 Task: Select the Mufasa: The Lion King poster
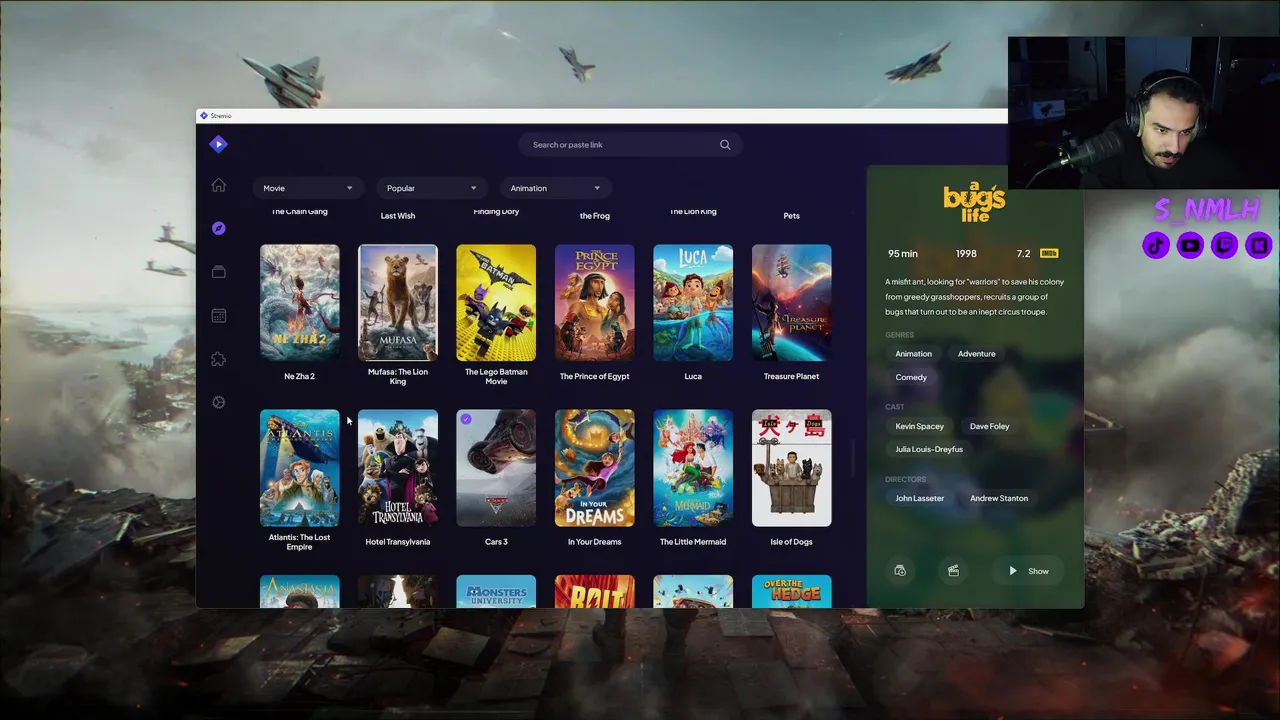(398, 302)
